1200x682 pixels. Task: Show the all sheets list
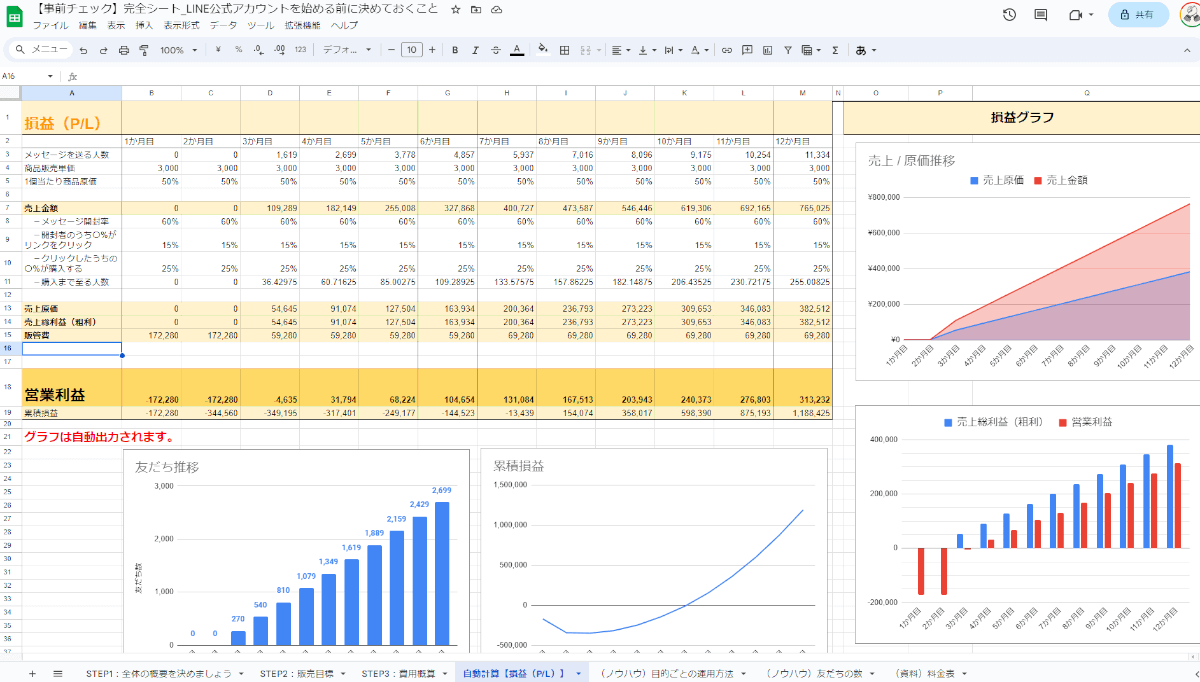click(x=57, y=674)
